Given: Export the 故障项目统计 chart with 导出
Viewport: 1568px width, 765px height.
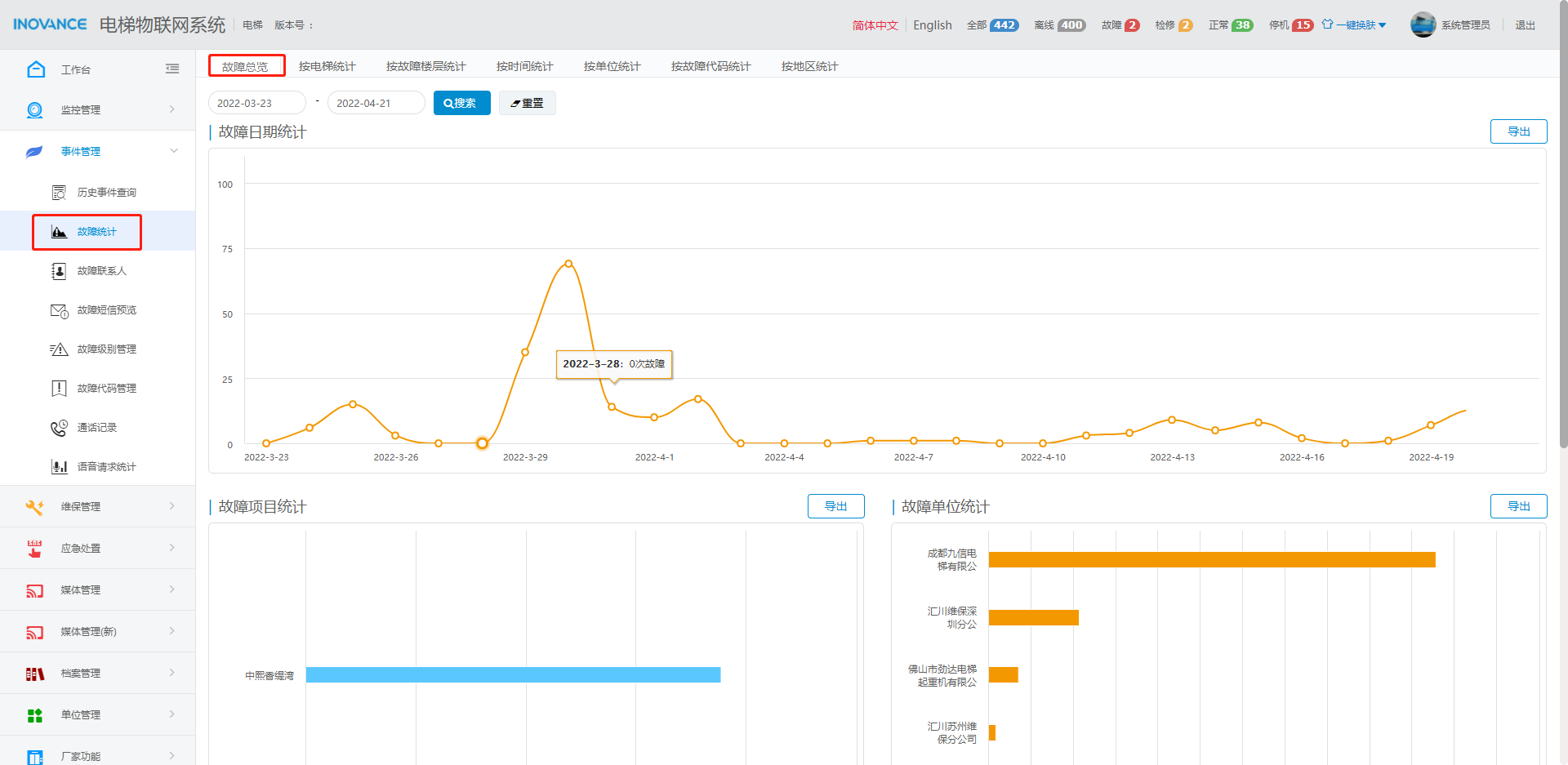Looking at the screenshot, I should (835, 506).
